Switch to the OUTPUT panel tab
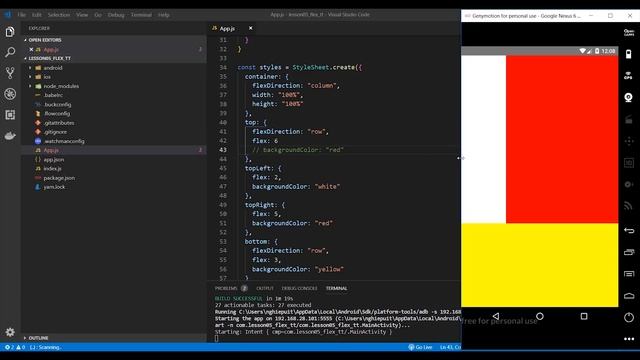This screenshot has width=640, height=360. [265, 288]
